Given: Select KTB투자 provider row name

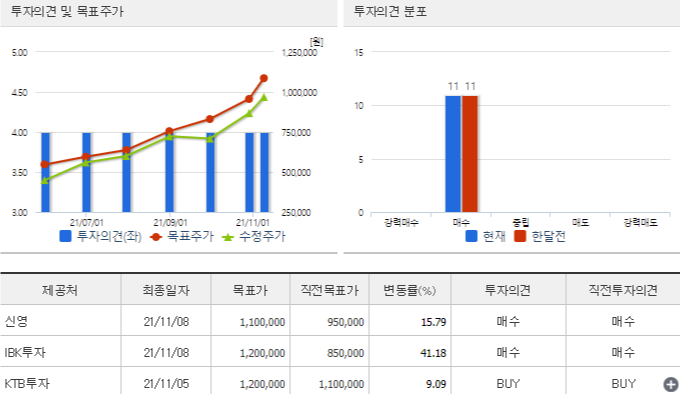Looking at the screenshot, I should [27, 384].
